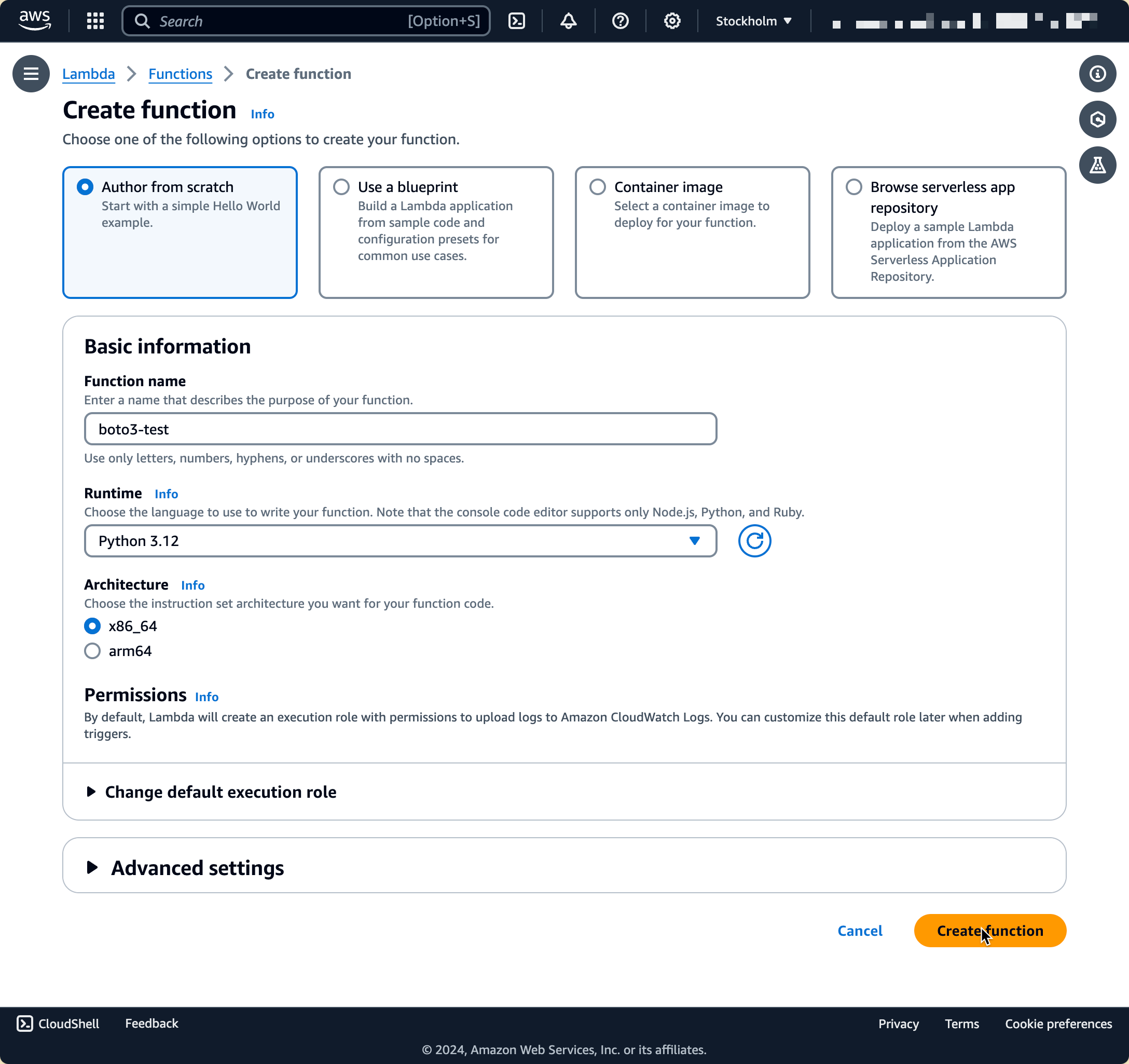Focus the top Search field
Viewport: 1129px width, 1064px height.
point(306,21)
